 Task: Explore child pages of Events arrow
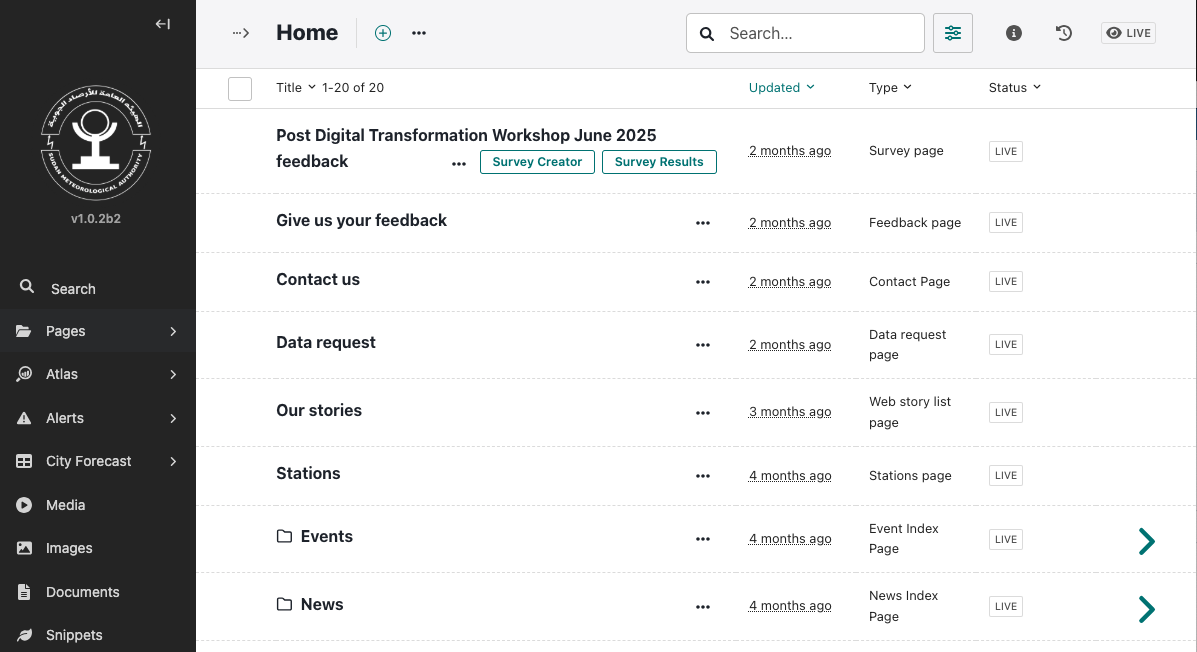click(1147, 541)
